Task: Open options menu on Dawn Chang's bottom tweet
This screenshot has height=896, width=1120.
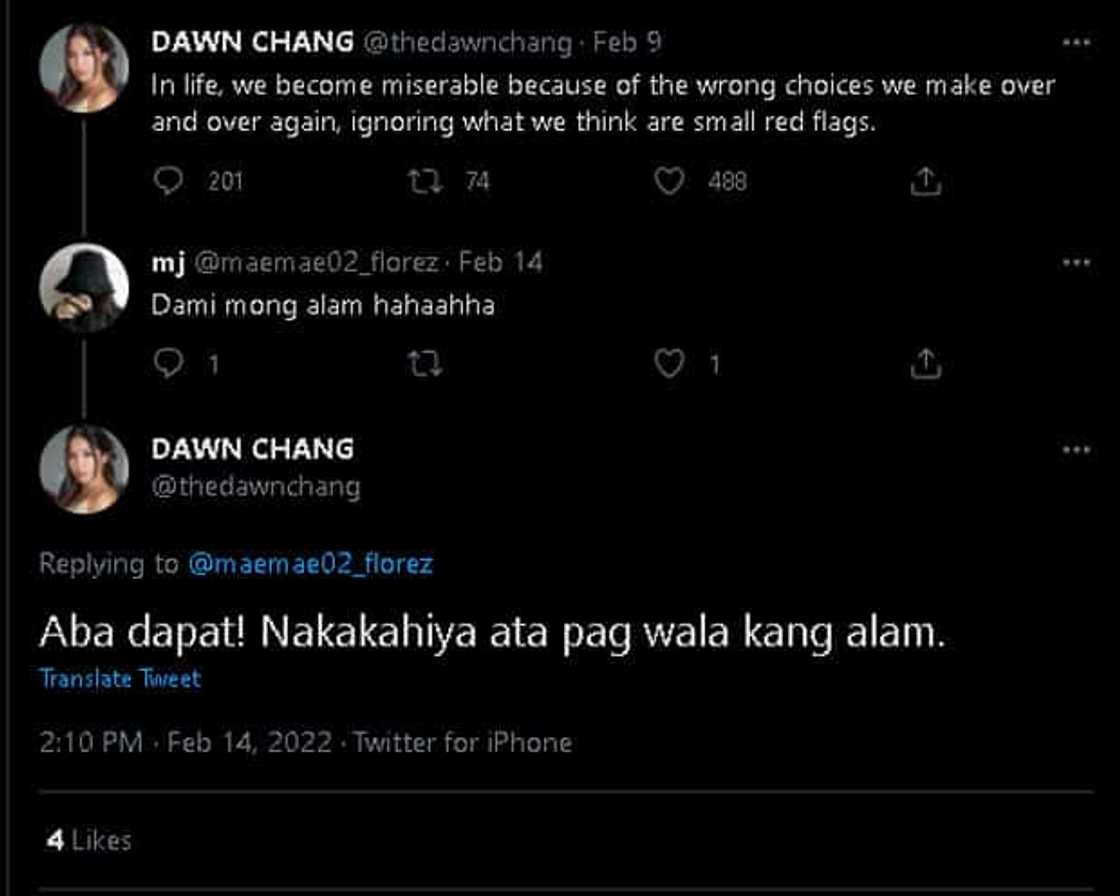Action: (1075, 450)
